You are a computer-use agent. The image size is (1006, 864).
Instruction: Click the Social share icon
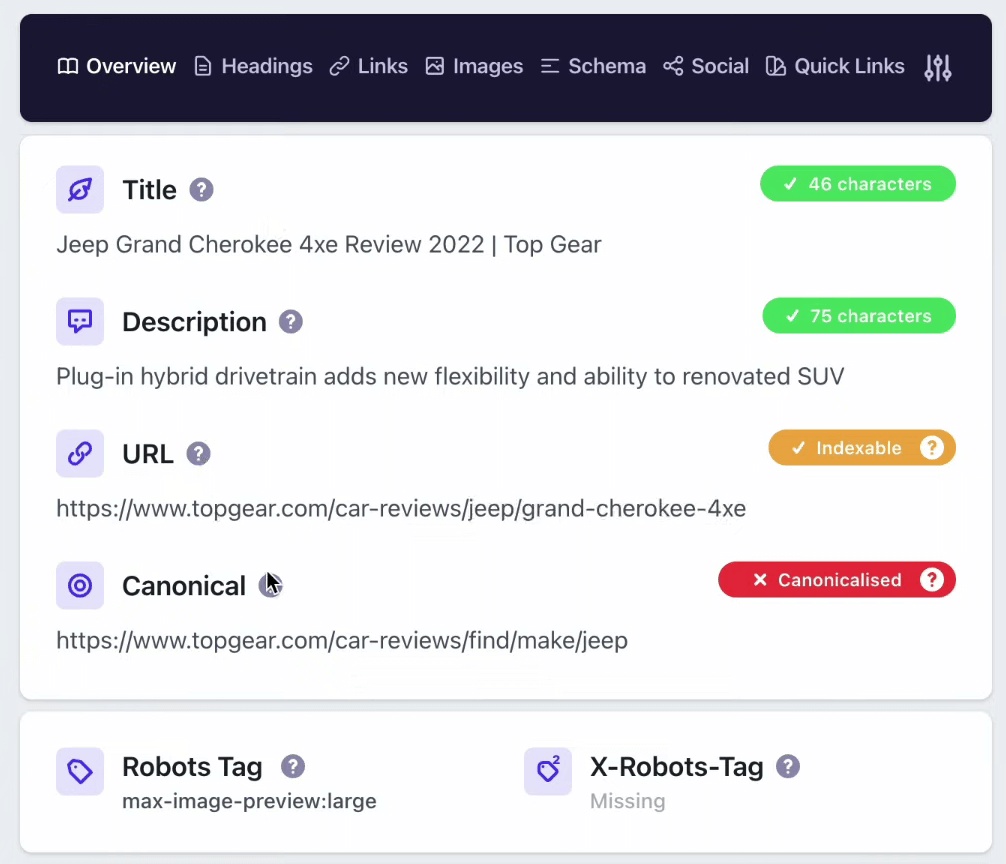673,66
